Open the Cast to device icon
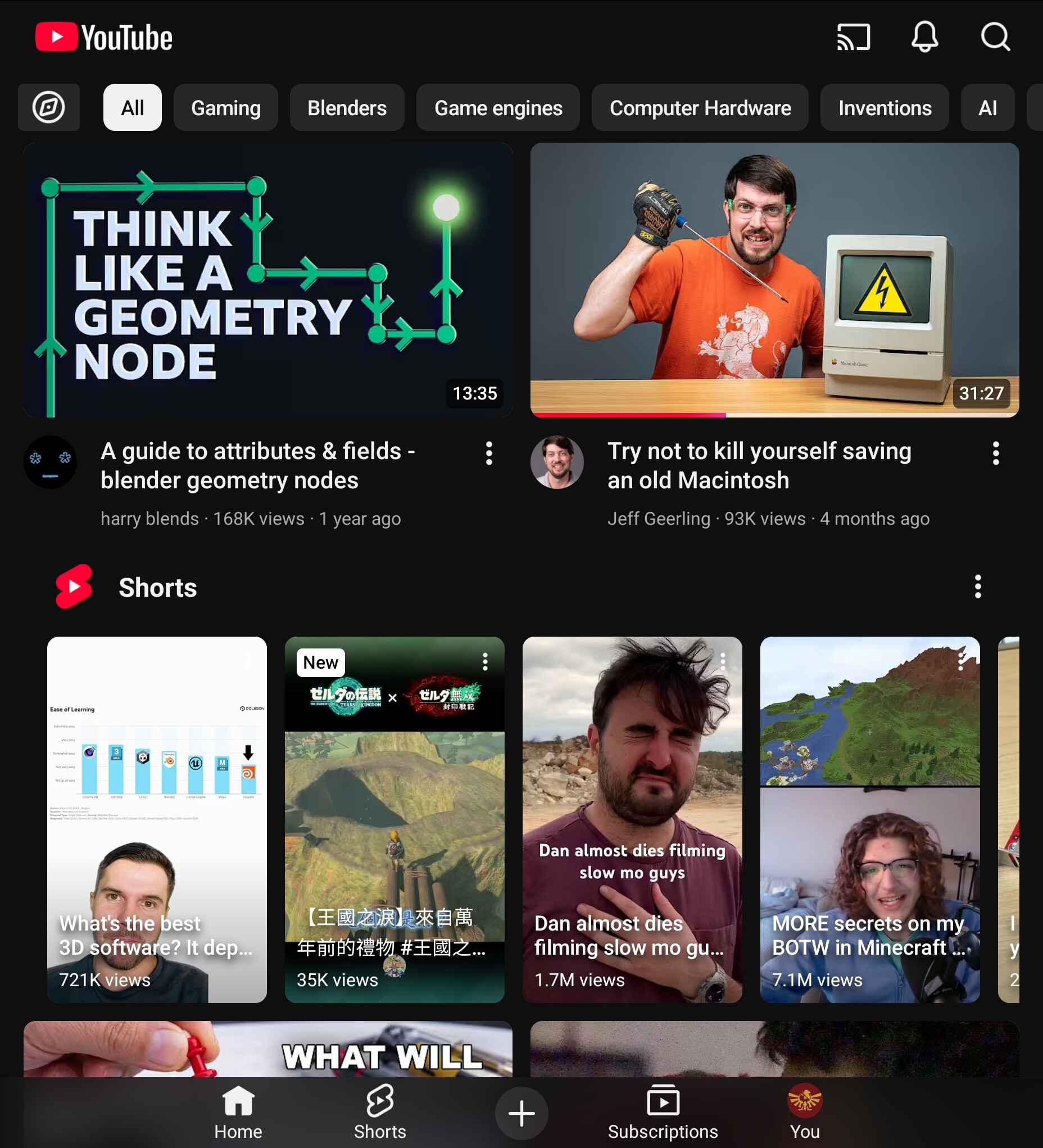 852,38
